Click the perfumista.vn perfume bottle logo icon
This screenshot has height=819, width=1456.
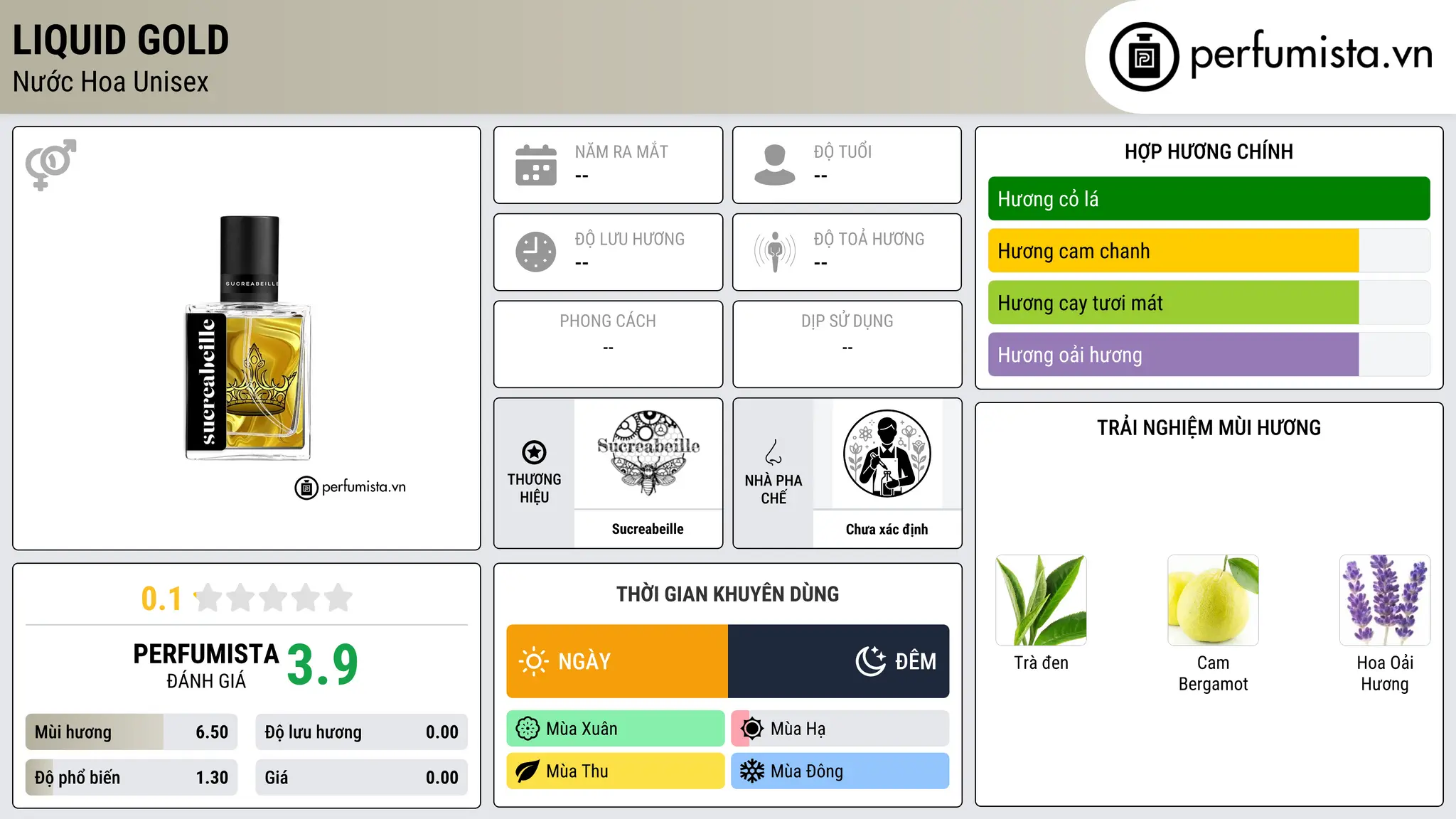(x=1144, y=57)
